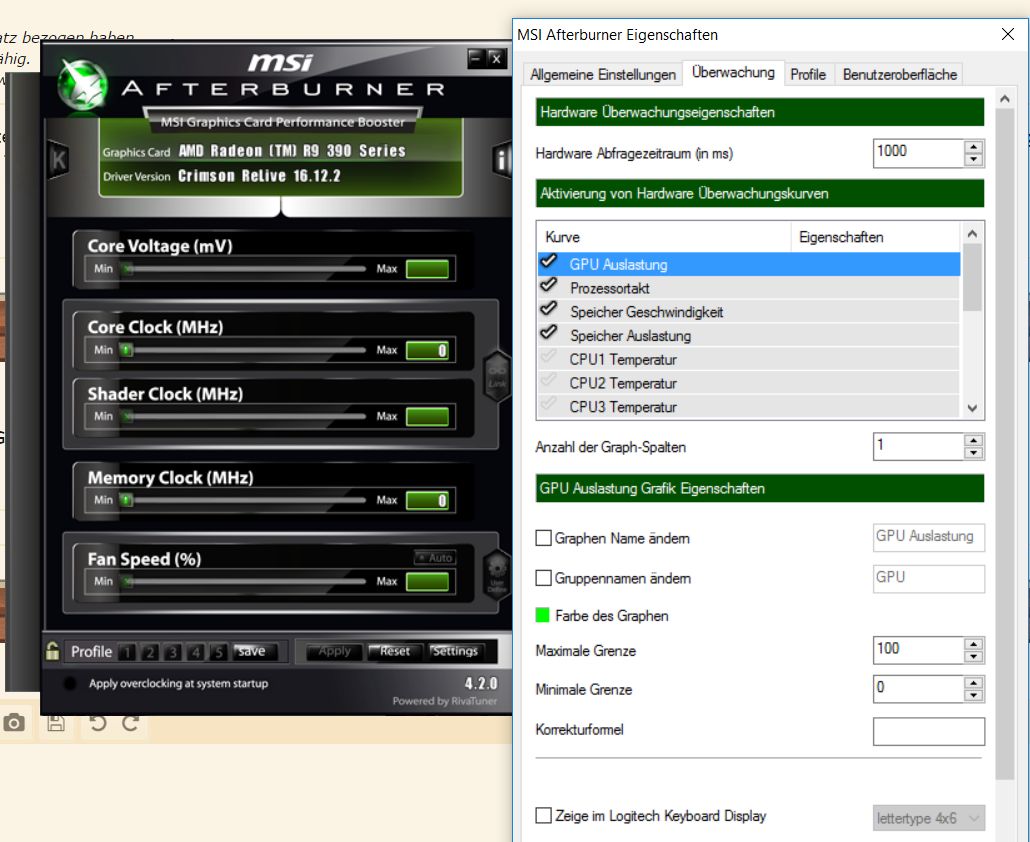Increase the Hardware Abfragezeitraum value with up arrow
The height and width of the screenshot is (842, 1030).
coord(974,147)
